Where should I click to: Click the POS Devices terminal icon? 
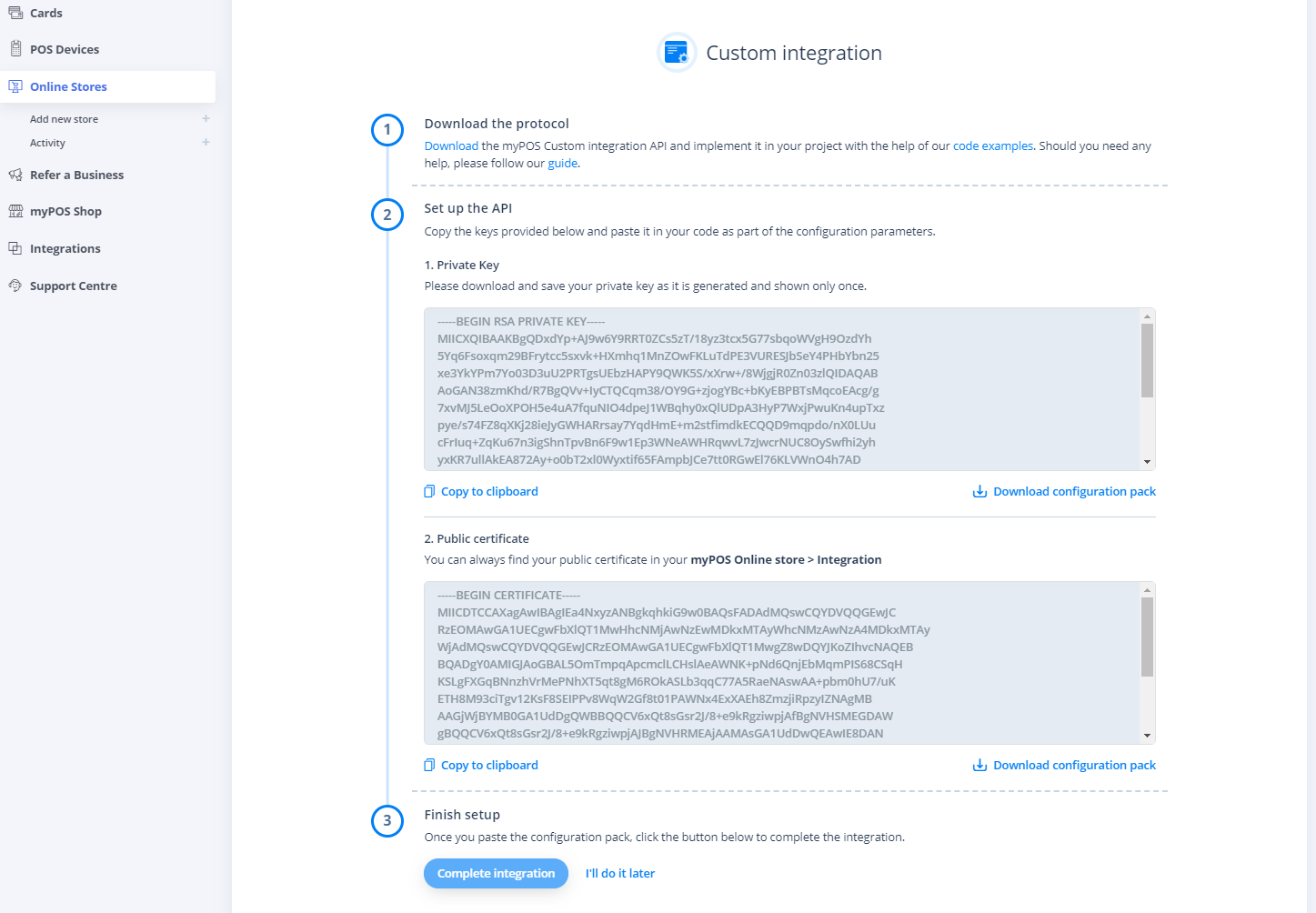tap(15, 49)
